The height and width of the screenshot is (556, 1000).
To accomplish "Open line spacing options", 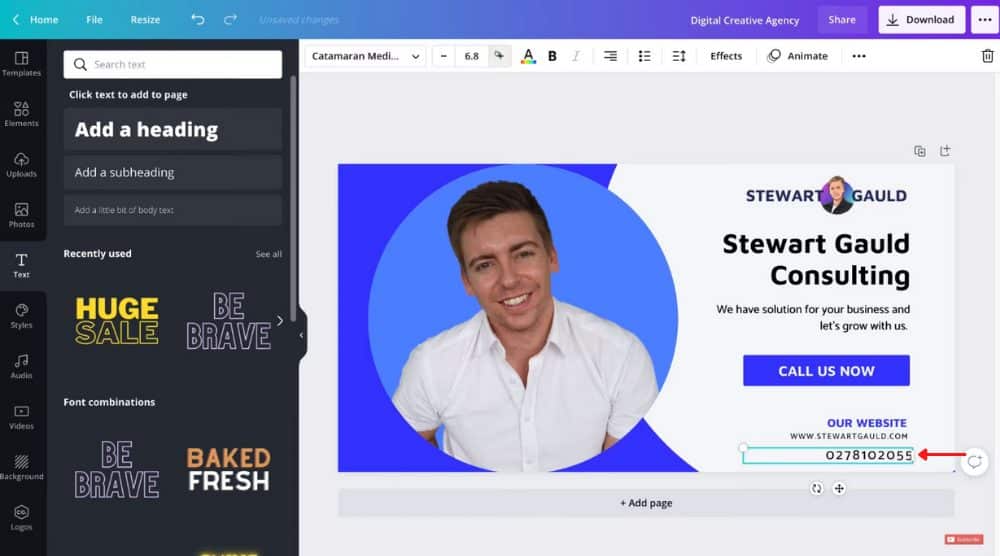I will (x=679, y=56).
